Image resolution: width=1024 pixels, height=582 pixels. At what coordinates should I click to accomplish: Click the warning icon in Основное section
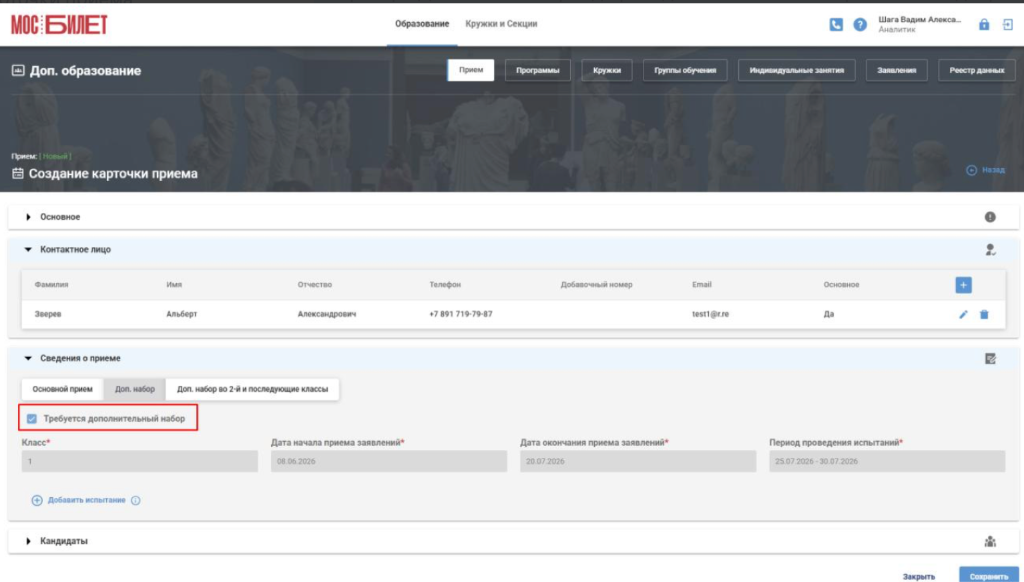(990, 217)
